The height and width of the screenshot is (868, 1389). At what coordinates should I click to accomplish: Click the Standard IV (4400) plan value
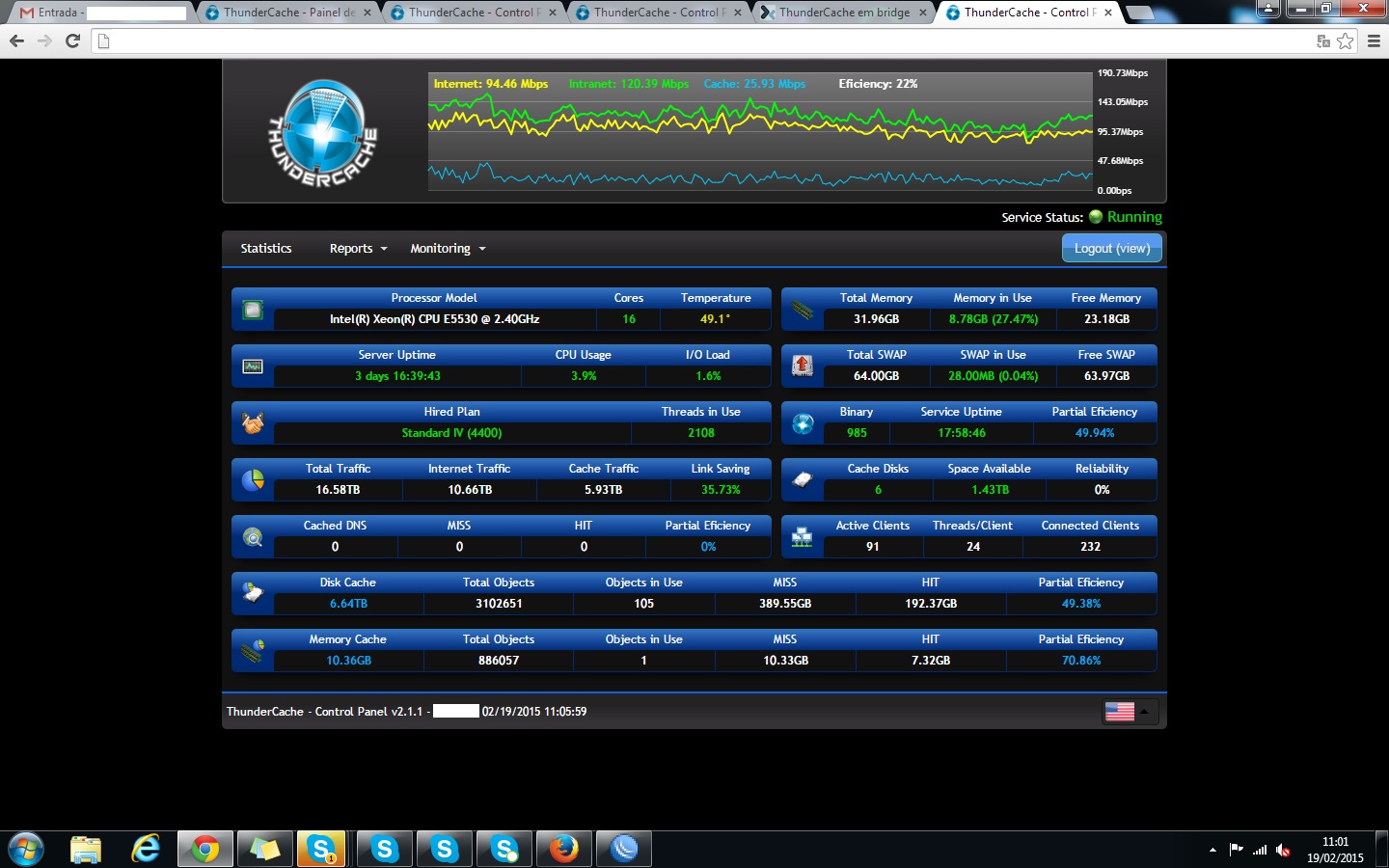click(x=451, y=433)
